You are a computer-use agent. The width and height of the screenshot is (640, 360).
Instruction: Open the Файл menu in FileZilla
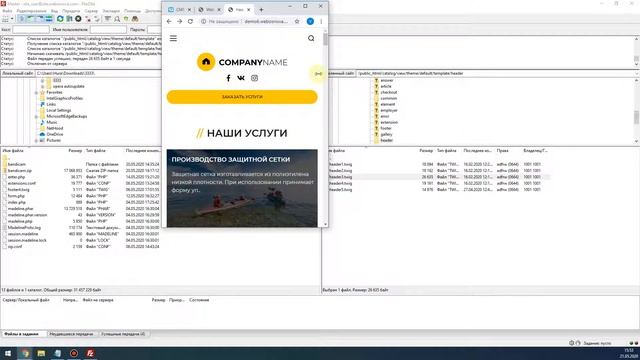tap(7, 11)
